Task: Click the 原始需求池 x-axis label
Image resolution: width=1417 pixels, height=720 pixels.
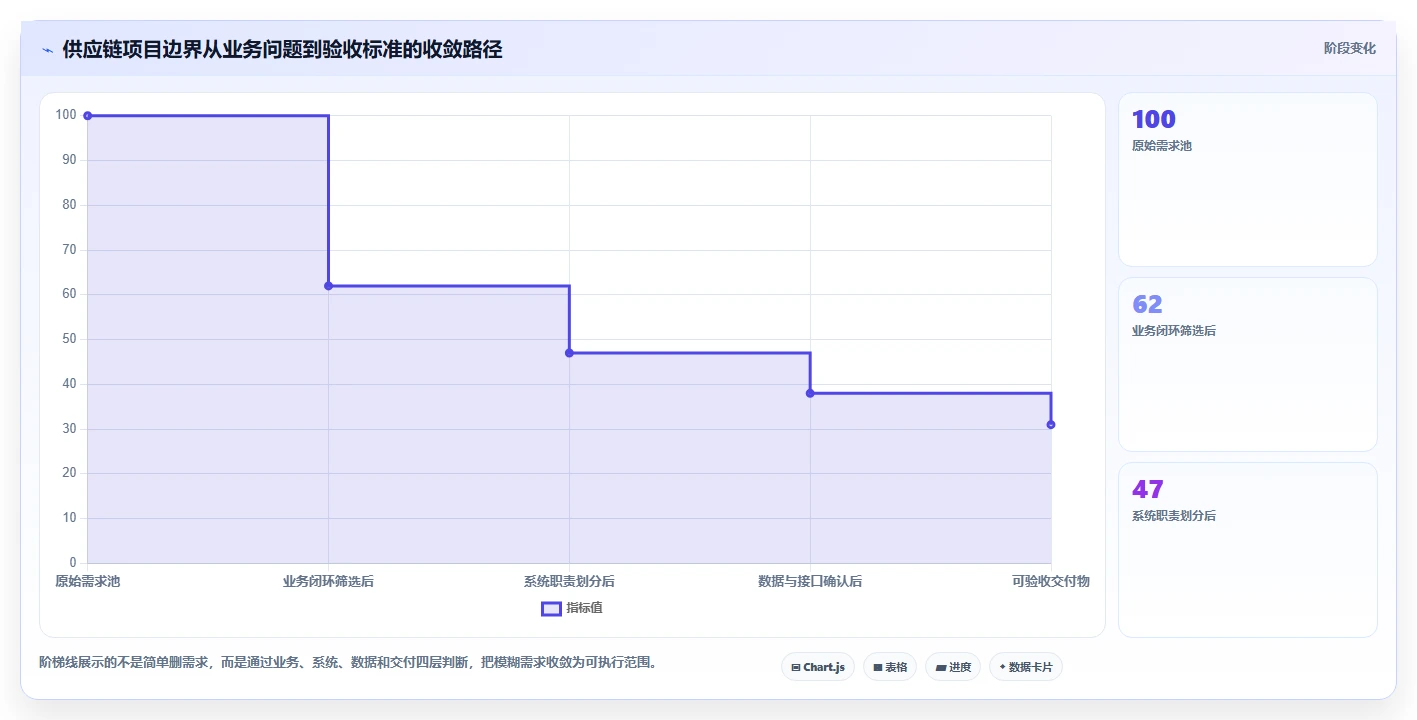Action: (88, 581)
